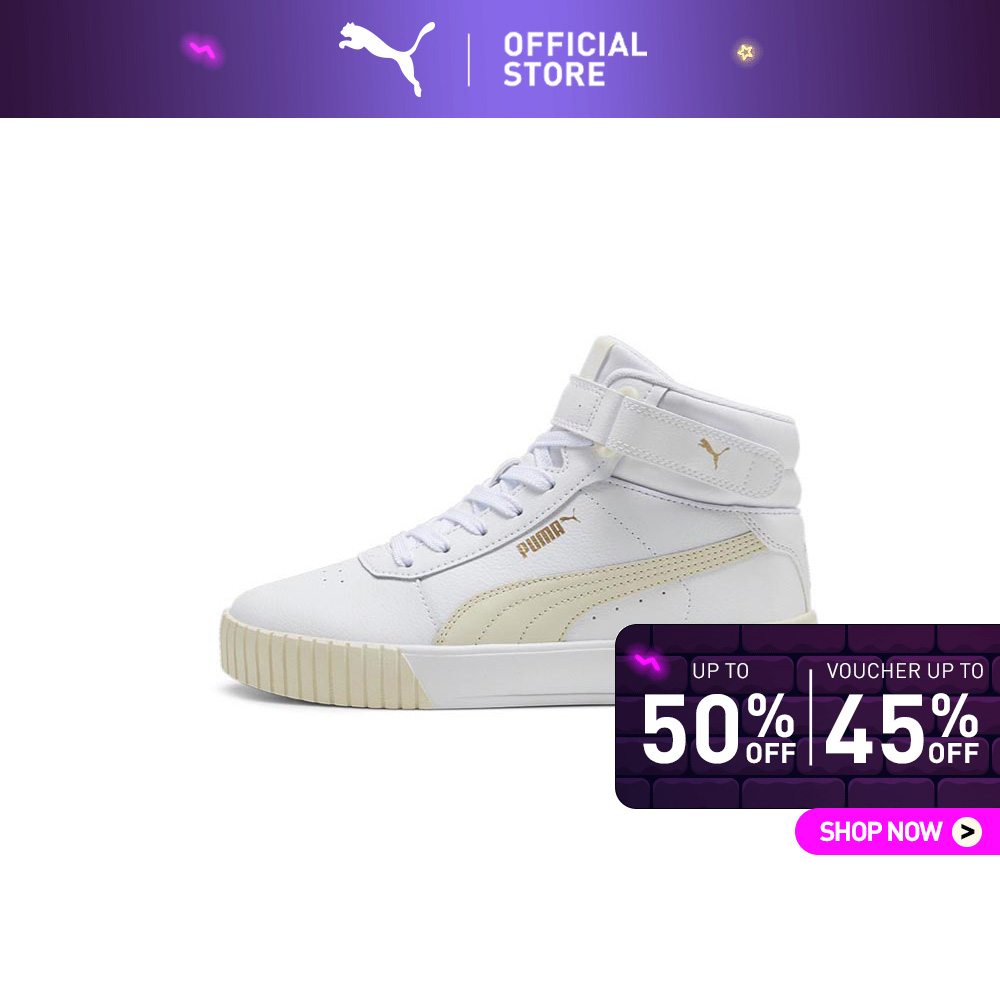Click the pink lightning bolt on promo box
Viewport: 1000px width, 1000px height.
click(647, 663)
